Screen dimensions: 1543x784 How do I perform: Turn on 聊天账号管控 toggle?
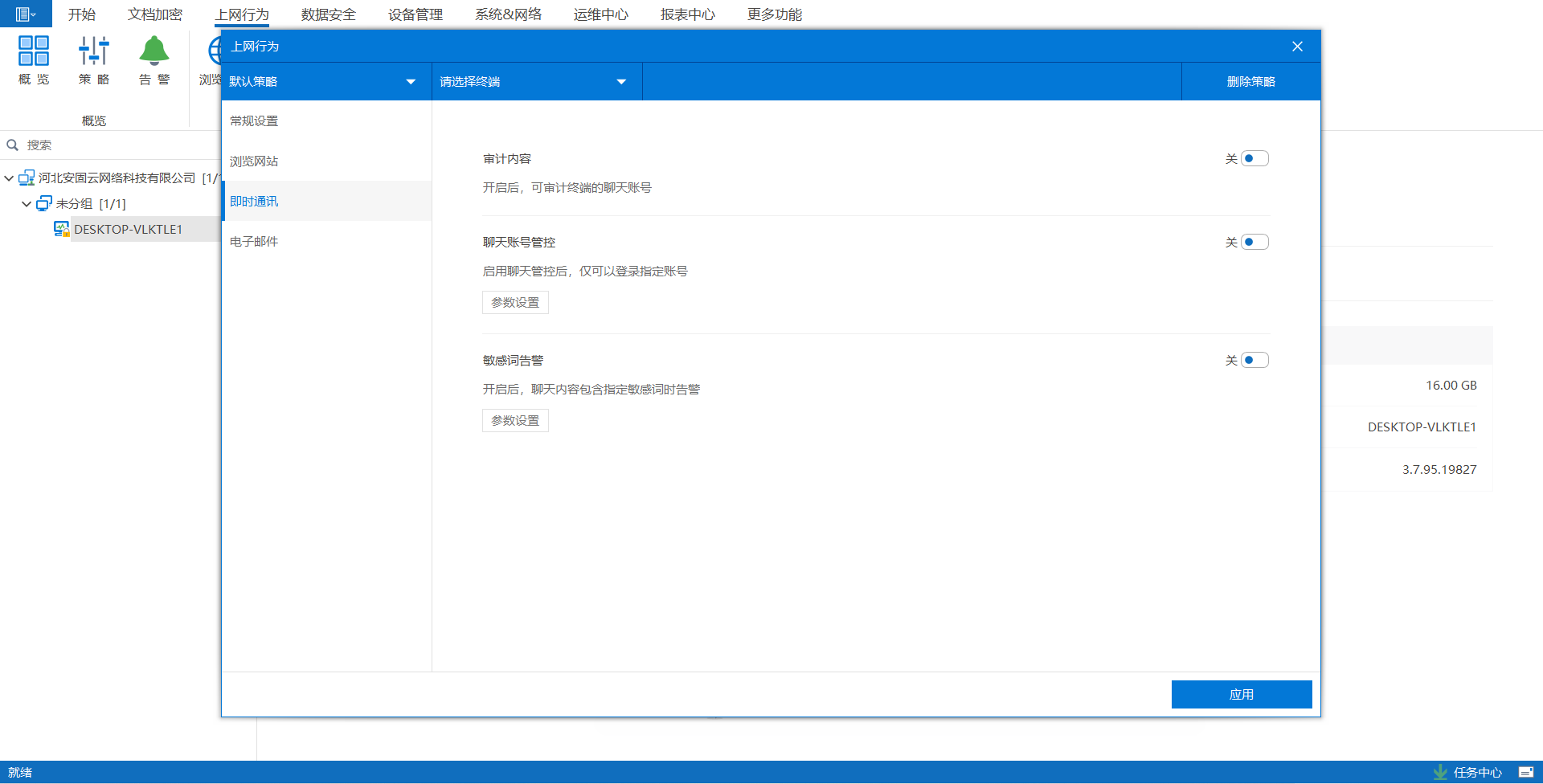point(1254,243)
